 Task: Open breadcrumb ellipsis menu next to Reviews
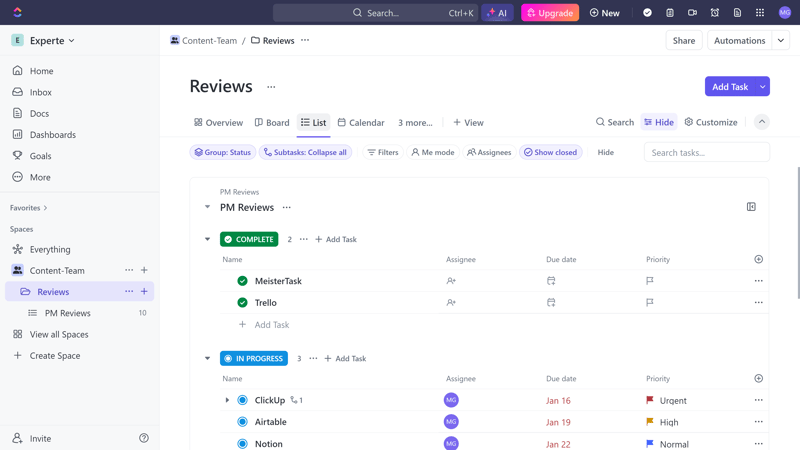click(305, 40)
